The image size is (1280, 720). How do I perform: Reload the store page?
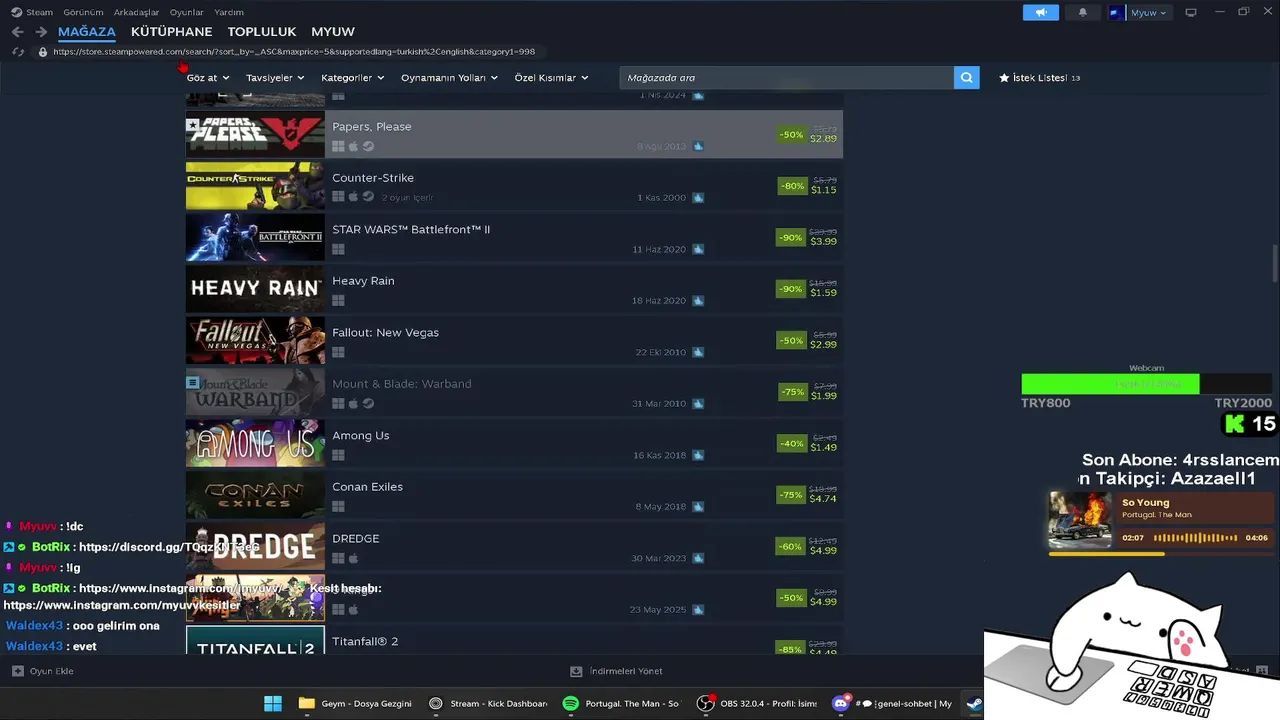[x=18, y=52]
